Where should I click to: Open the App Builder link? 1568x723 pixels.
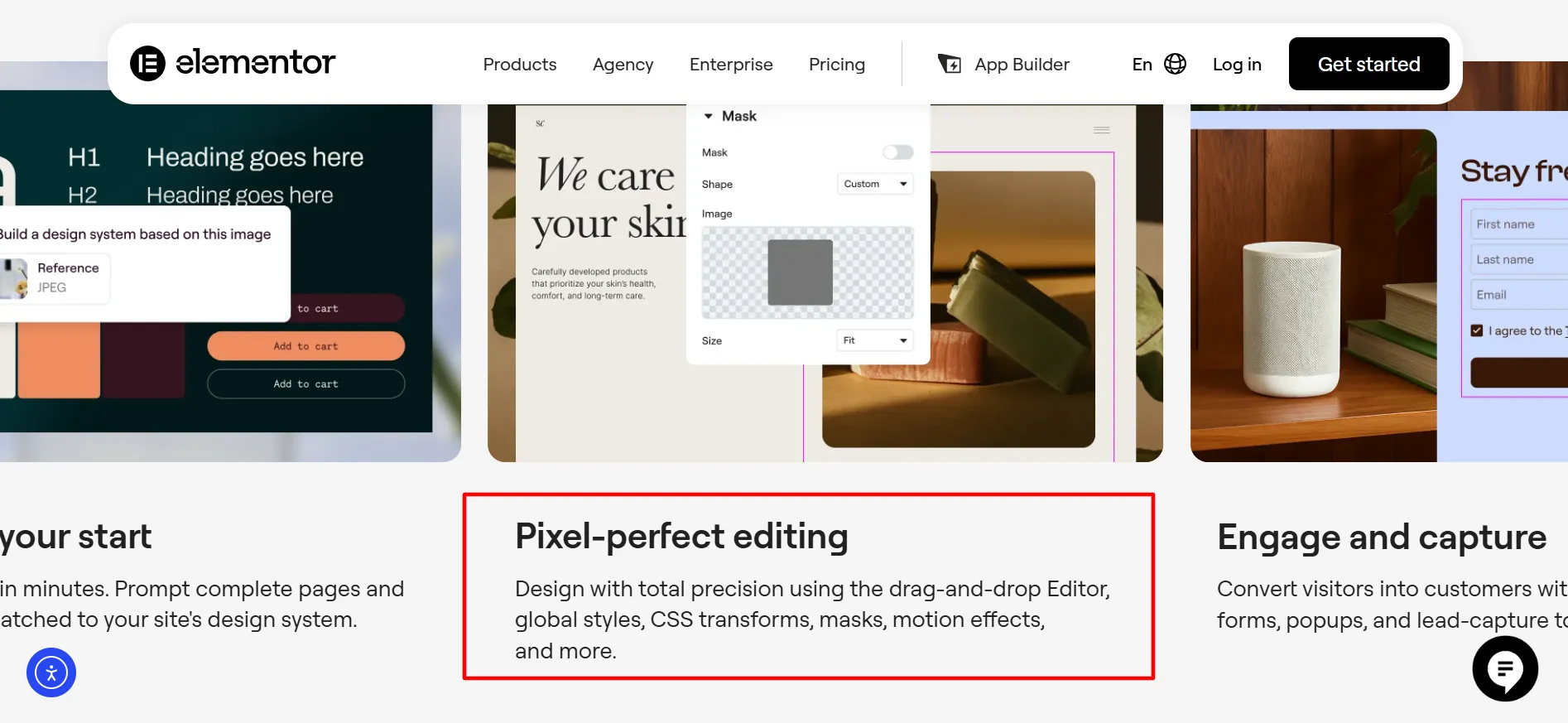1022,65
